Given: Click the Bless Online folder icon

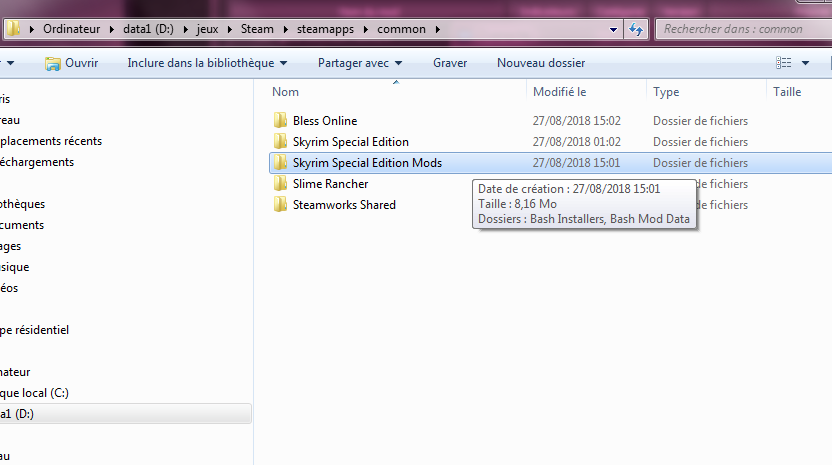Looking at the screenshot, I should coord(280,120).
